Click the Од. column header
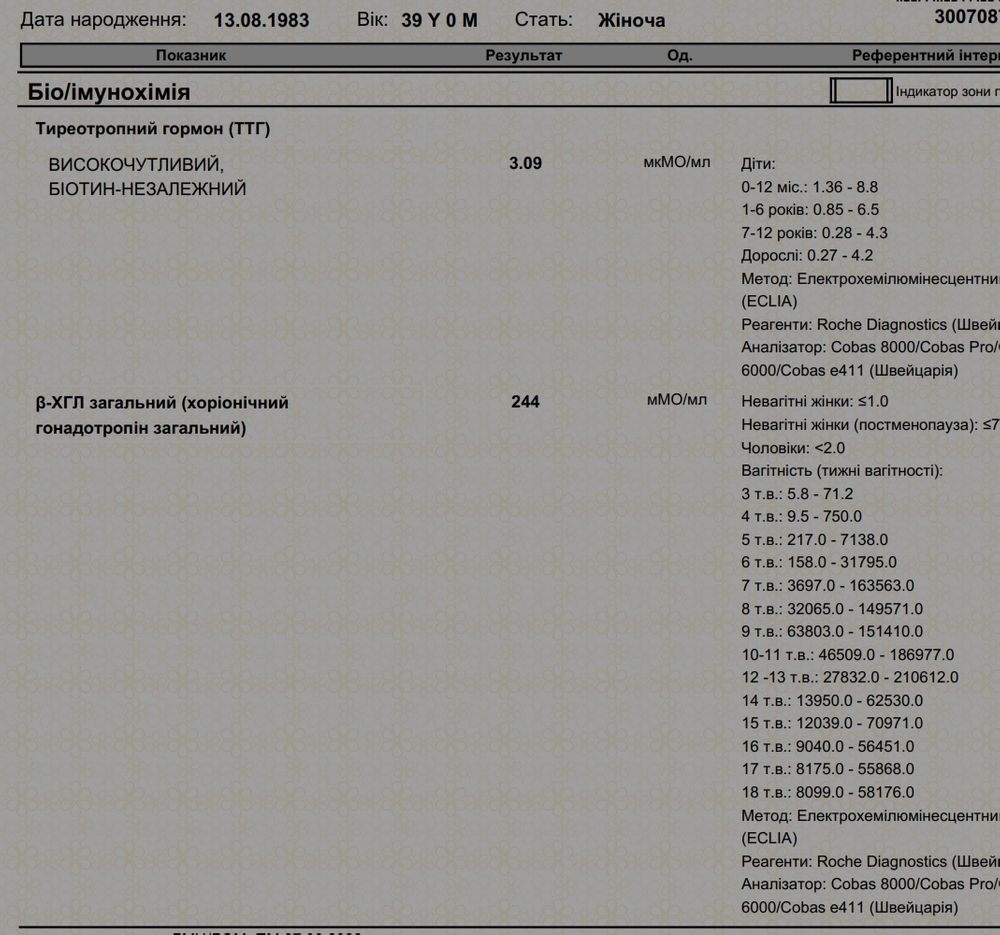Image resolution: width=1000 pixels, height=935 pixels. 679,56
